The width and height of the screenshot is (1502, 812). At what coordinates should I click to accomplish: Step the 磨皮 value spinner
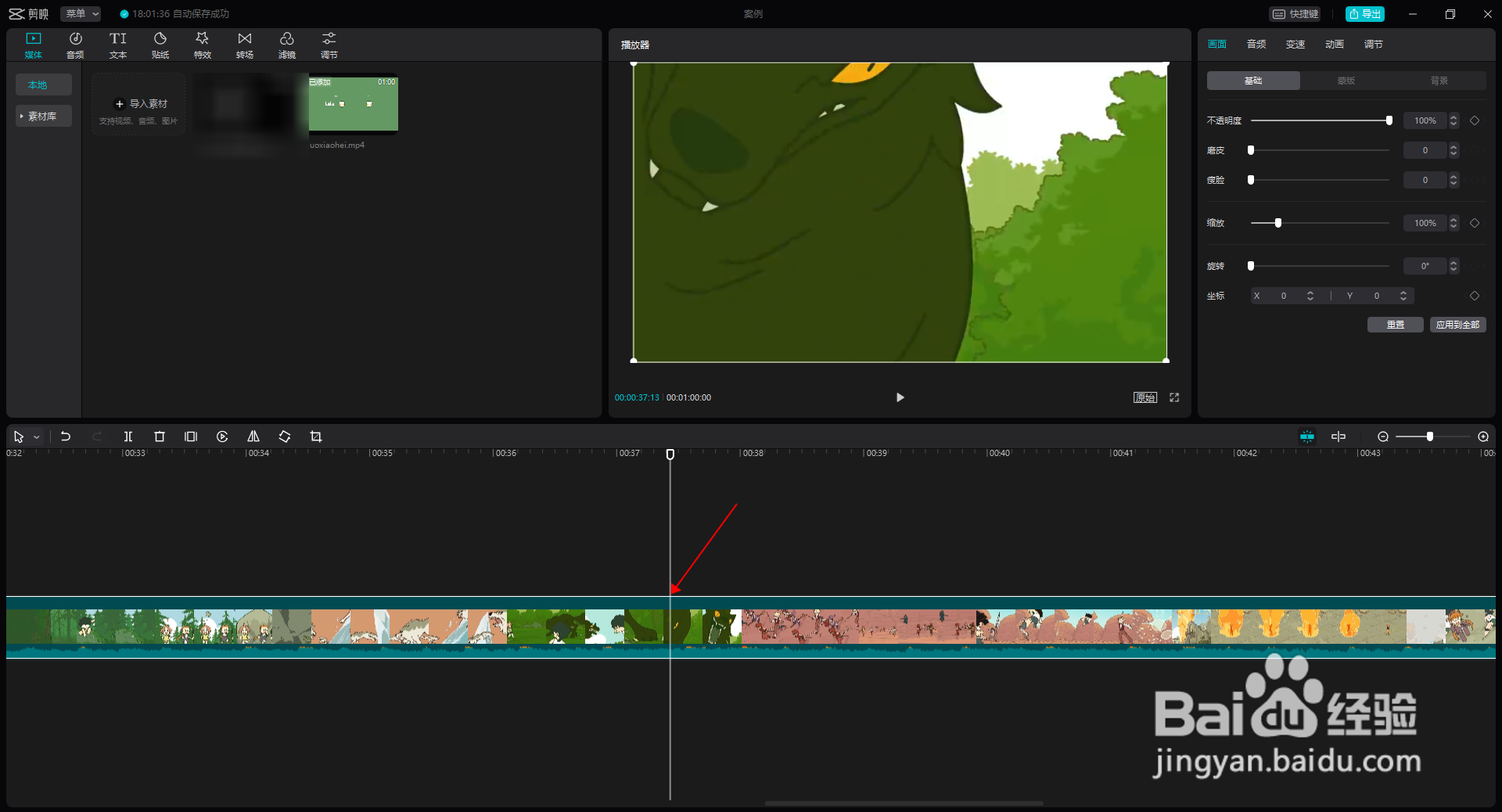(x=1453, y=150)
